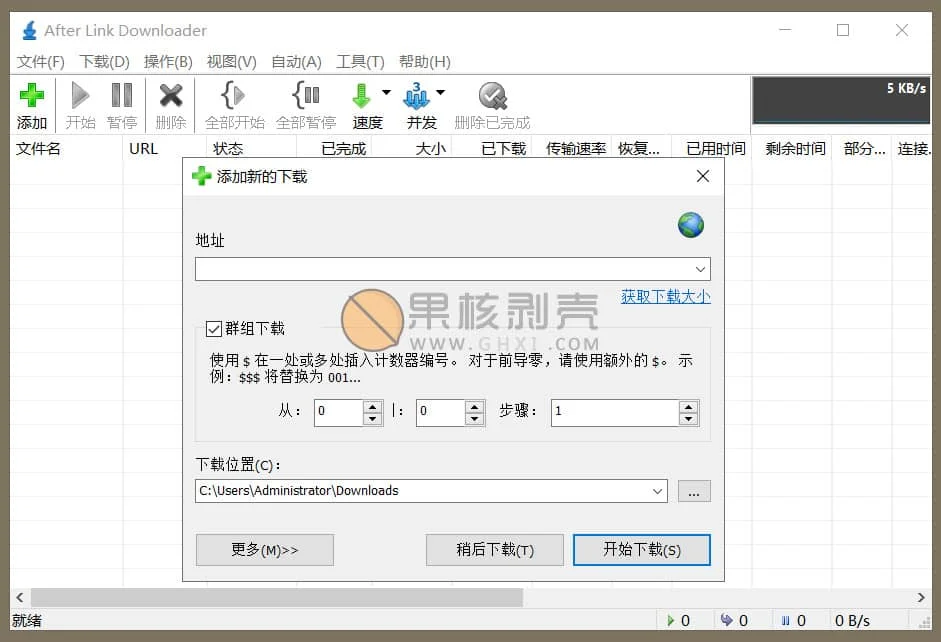Click the 开始 play toolbar icon

(x=80, y=95)
